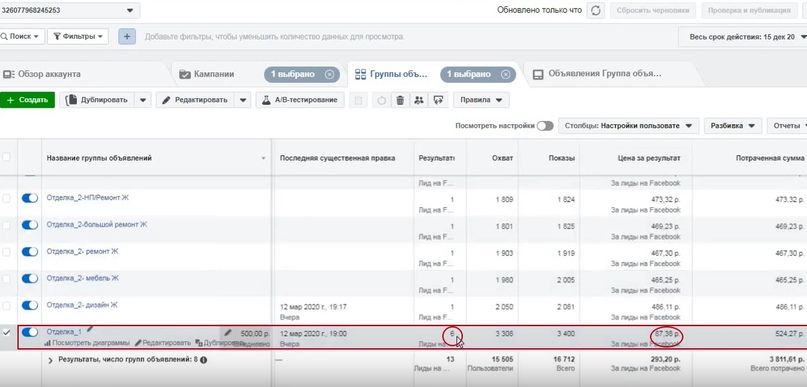This screenshot has height=387, width=807.
Task: Click the A/B-тестирование button
Action: point(300,100)
